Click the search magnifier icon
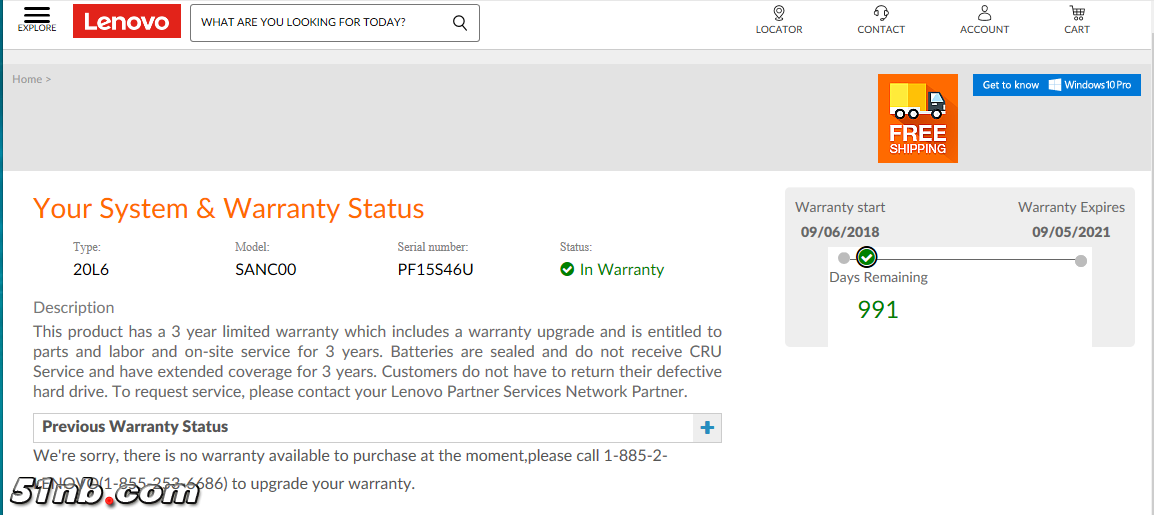 [460, 22]
